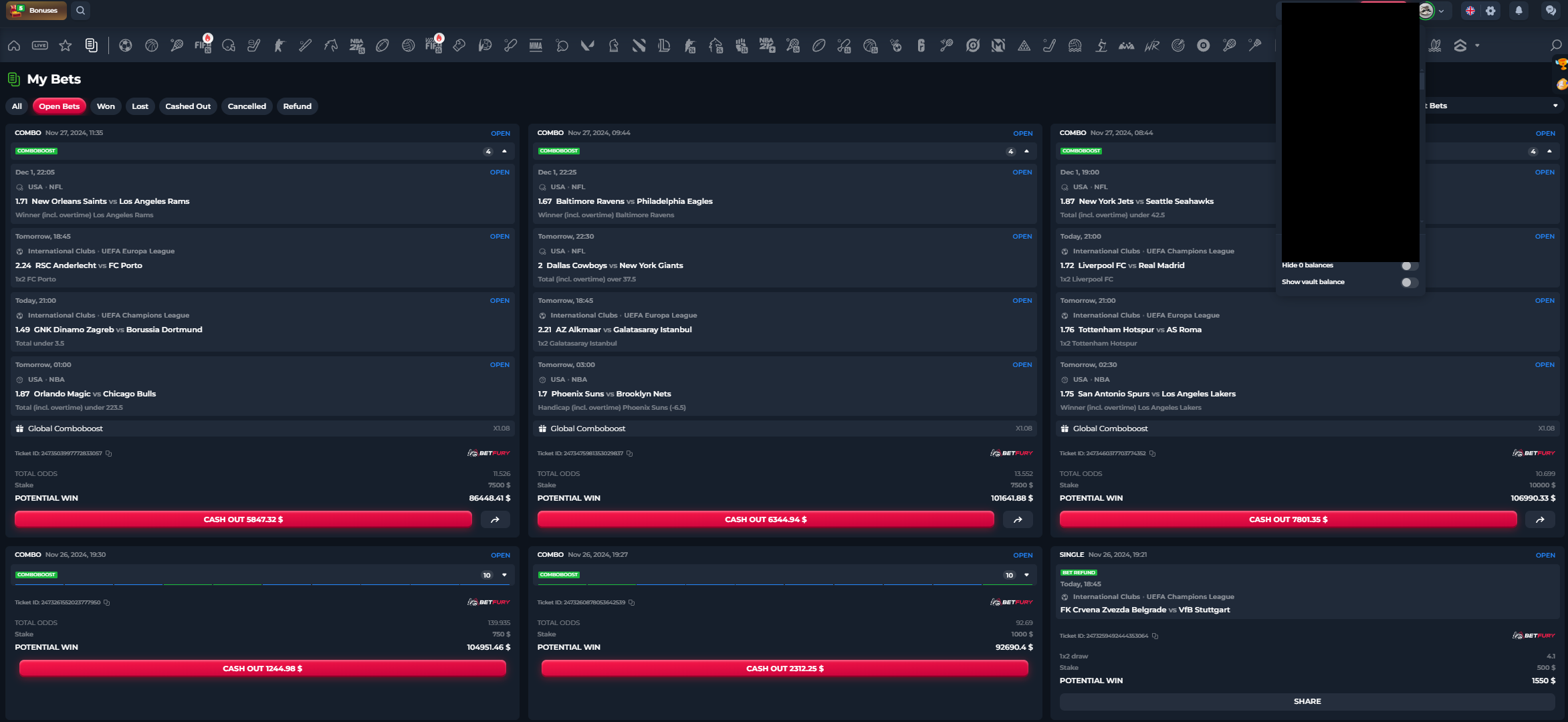Share the bet with 86448.41 $ potential win
Image resolution: width=1568 pixels, height=722 pixels.
pos(495,519)
